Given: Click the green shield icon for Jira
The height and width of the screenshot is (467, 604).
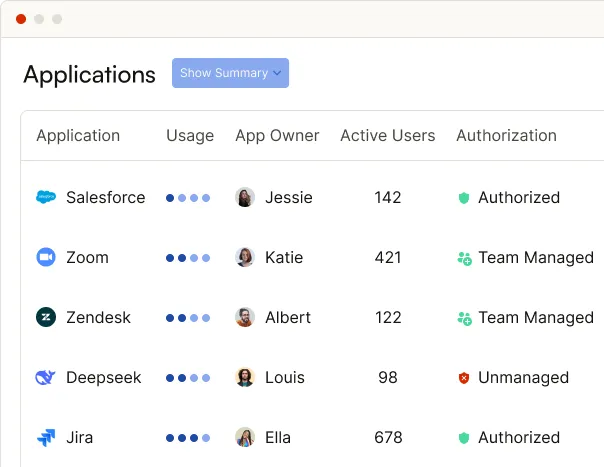Looking at the screenshot, I should tap(464, 438).
